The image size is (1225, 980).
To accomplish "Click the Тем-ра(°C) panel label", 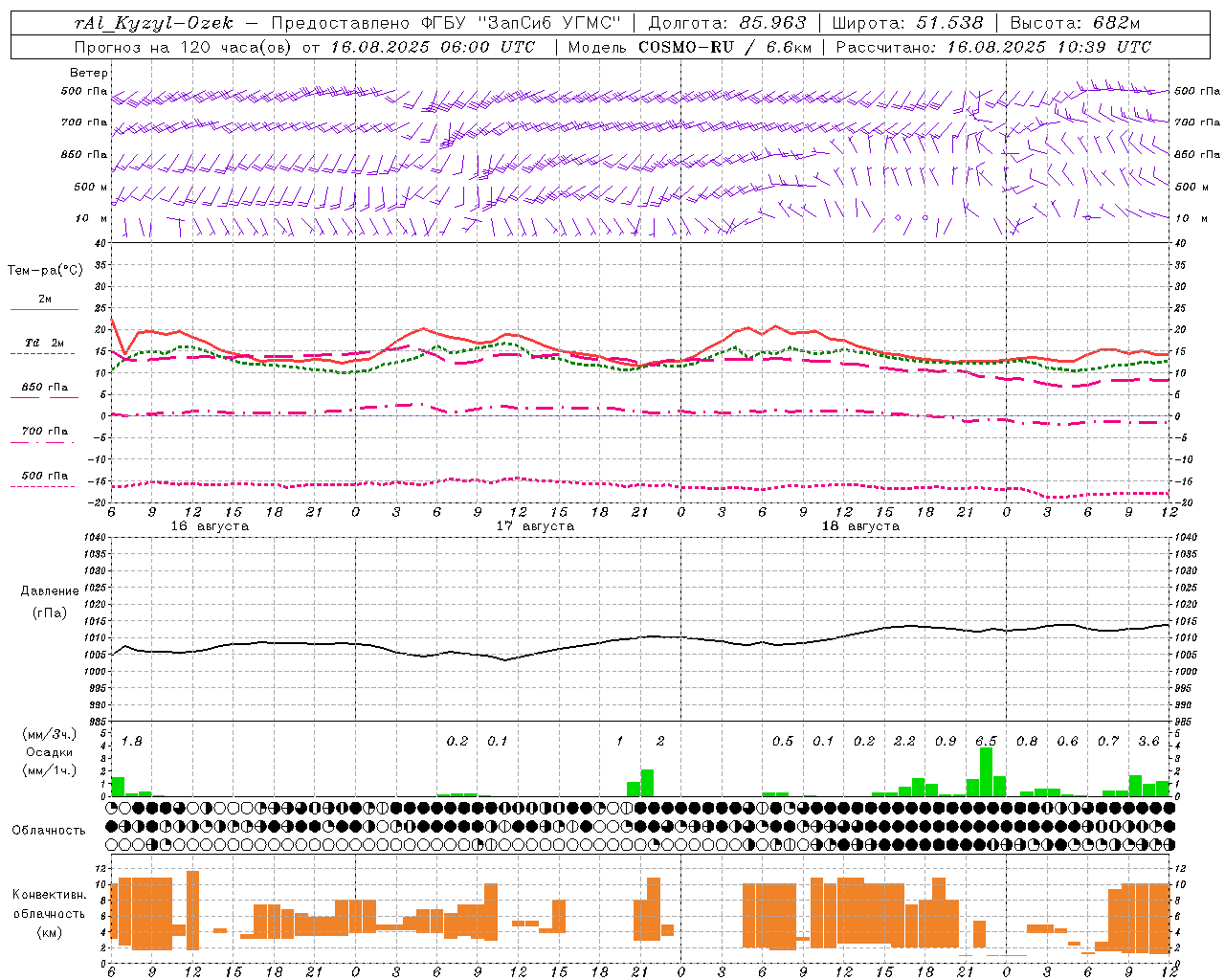I will (45, 271).
